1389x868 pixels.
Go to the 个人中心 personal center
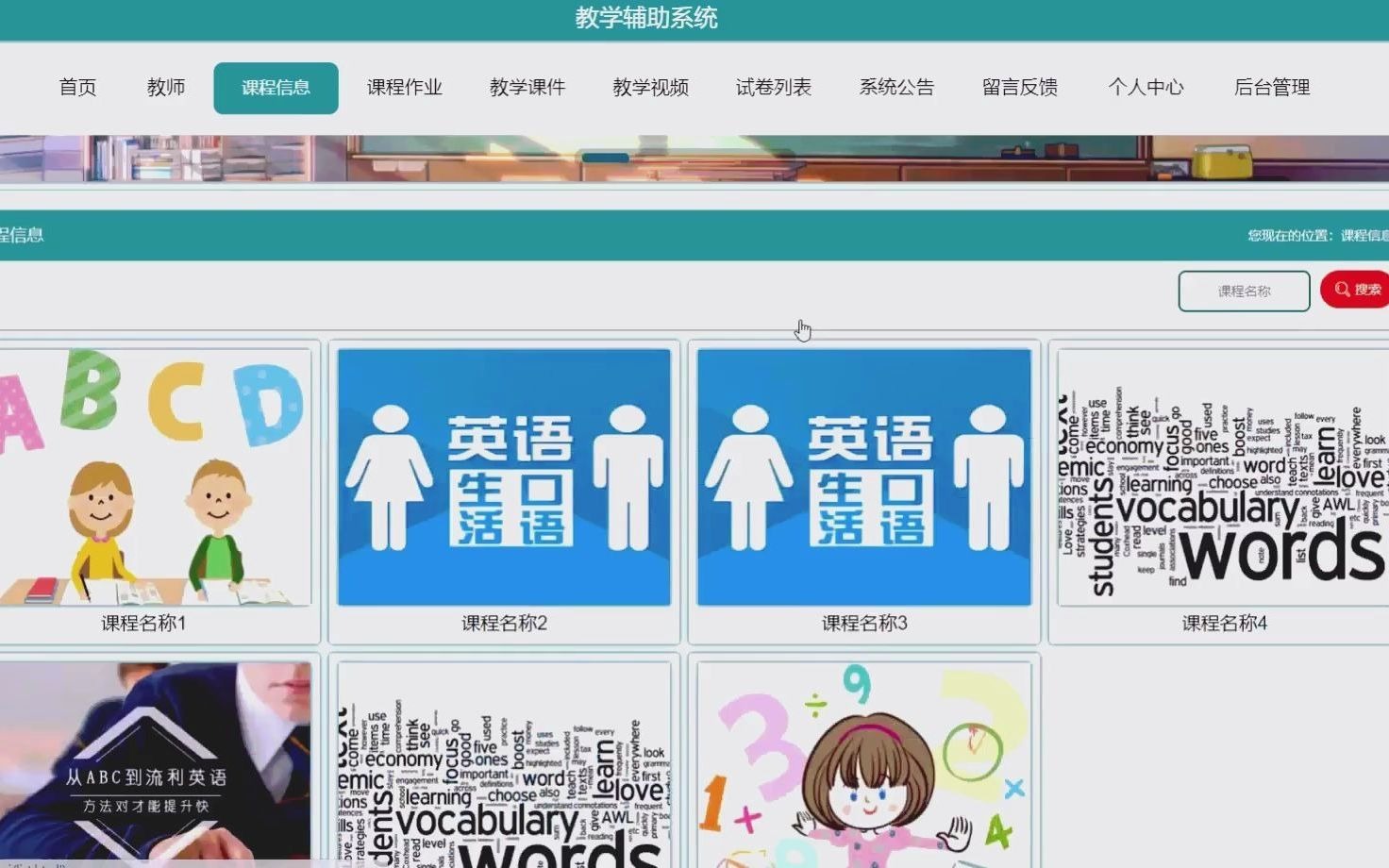1146,87
